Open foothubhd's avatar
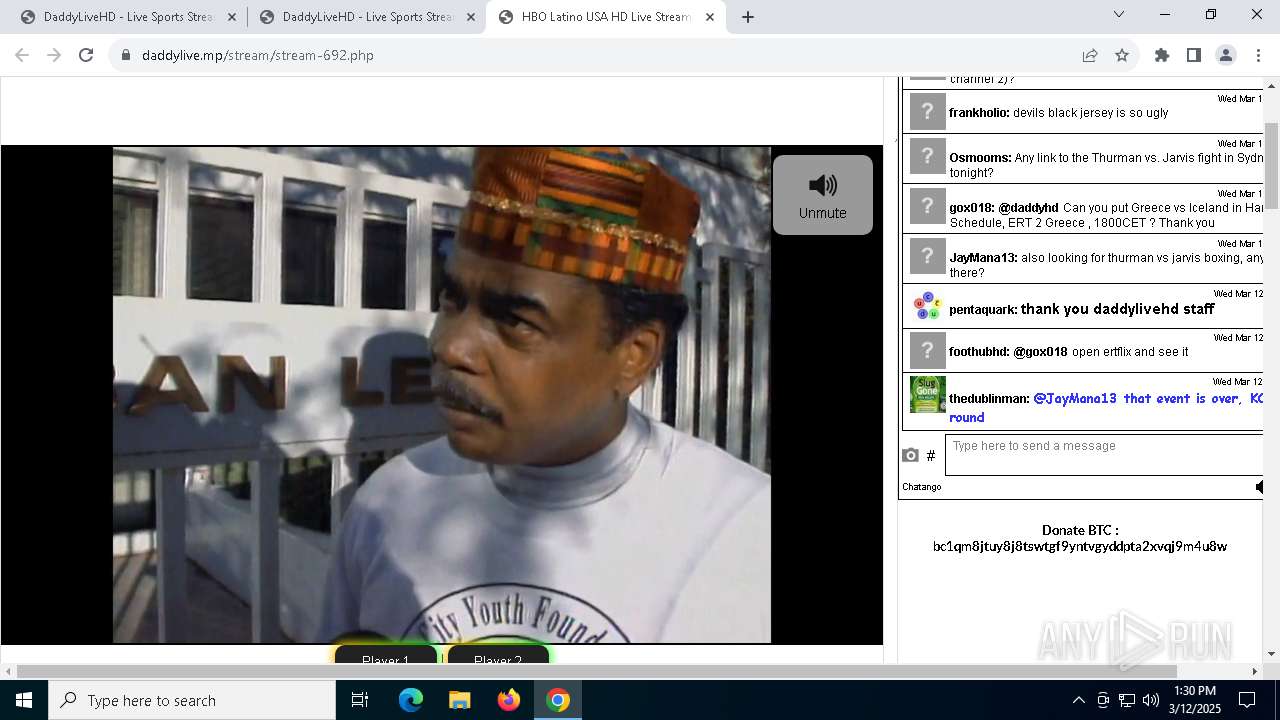1280x720 pixels. click(928, 350)
